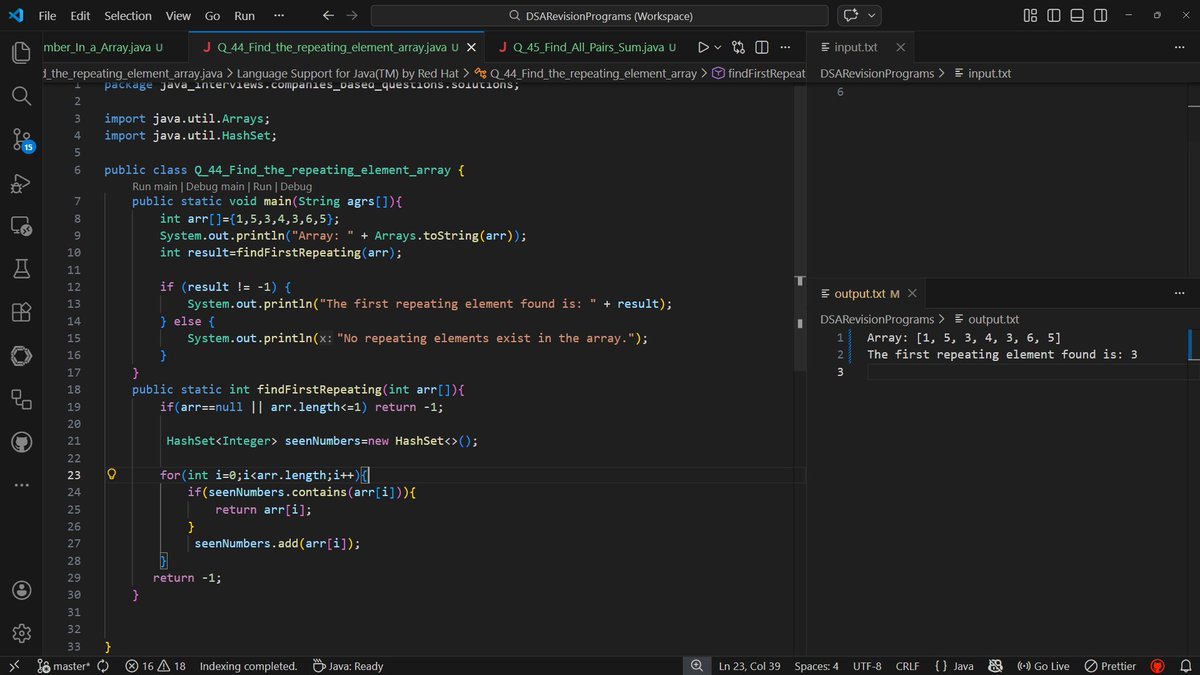Open Problems via errors and warnings count
This screenshot has width=1200, height=675.
pos(156,666)
